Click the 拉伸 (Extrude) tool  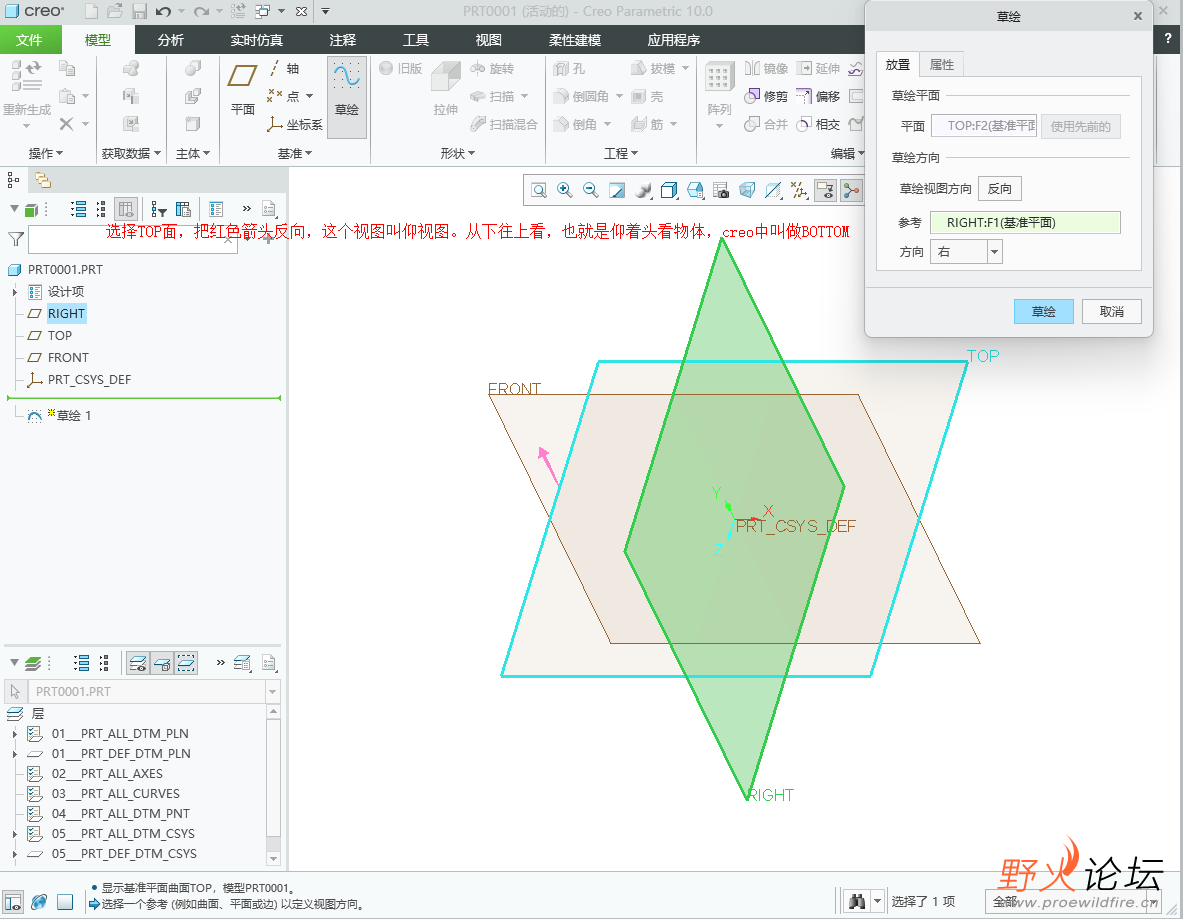(446, 89)
